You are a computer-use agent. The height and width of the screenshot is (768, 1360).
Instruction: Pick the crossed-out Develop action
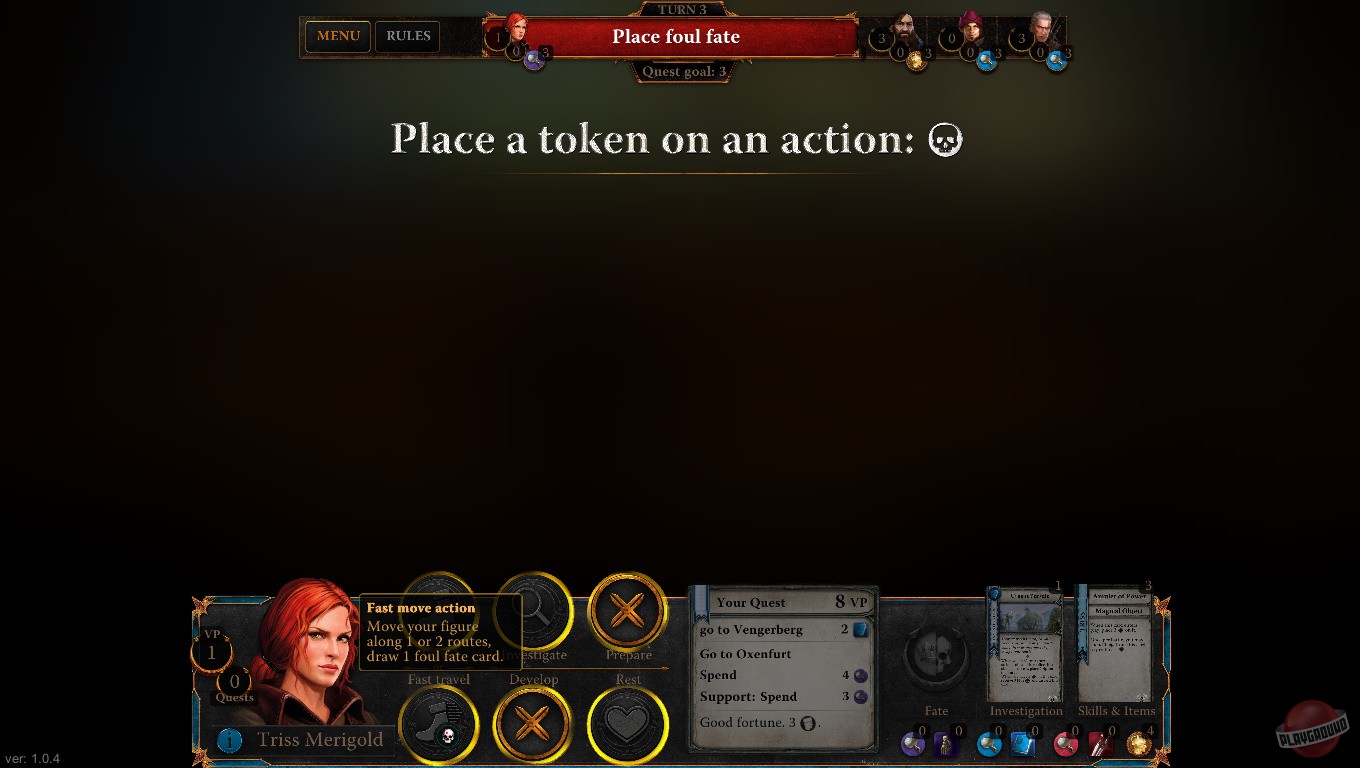(533, 726)
